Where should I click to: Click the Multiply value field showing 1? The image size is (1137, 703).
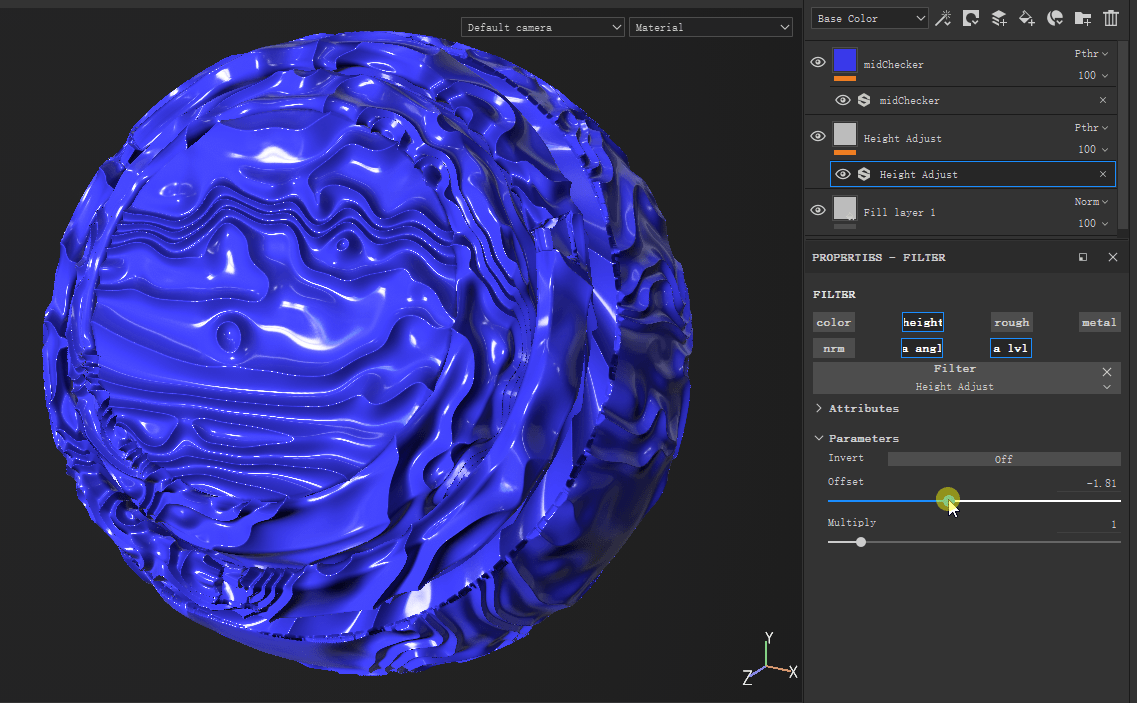[x=1088, y=524]
